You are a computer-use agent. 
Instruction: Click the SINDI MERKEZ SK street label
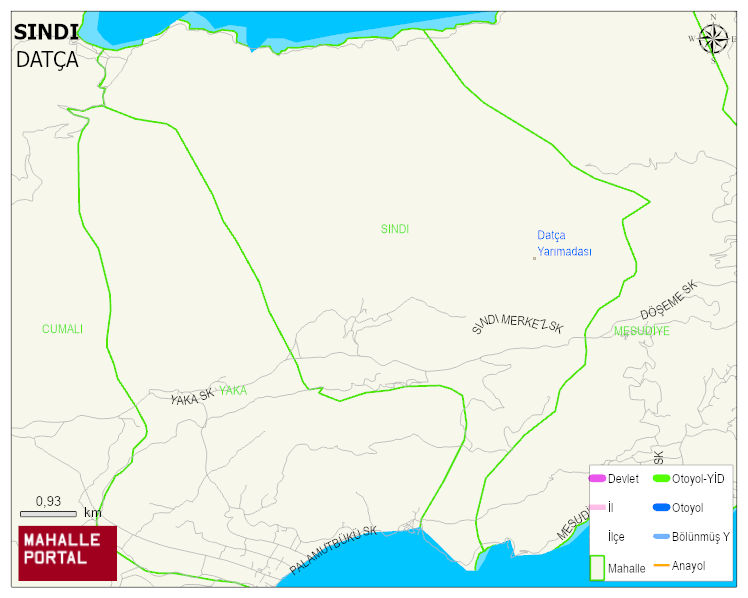518,323
